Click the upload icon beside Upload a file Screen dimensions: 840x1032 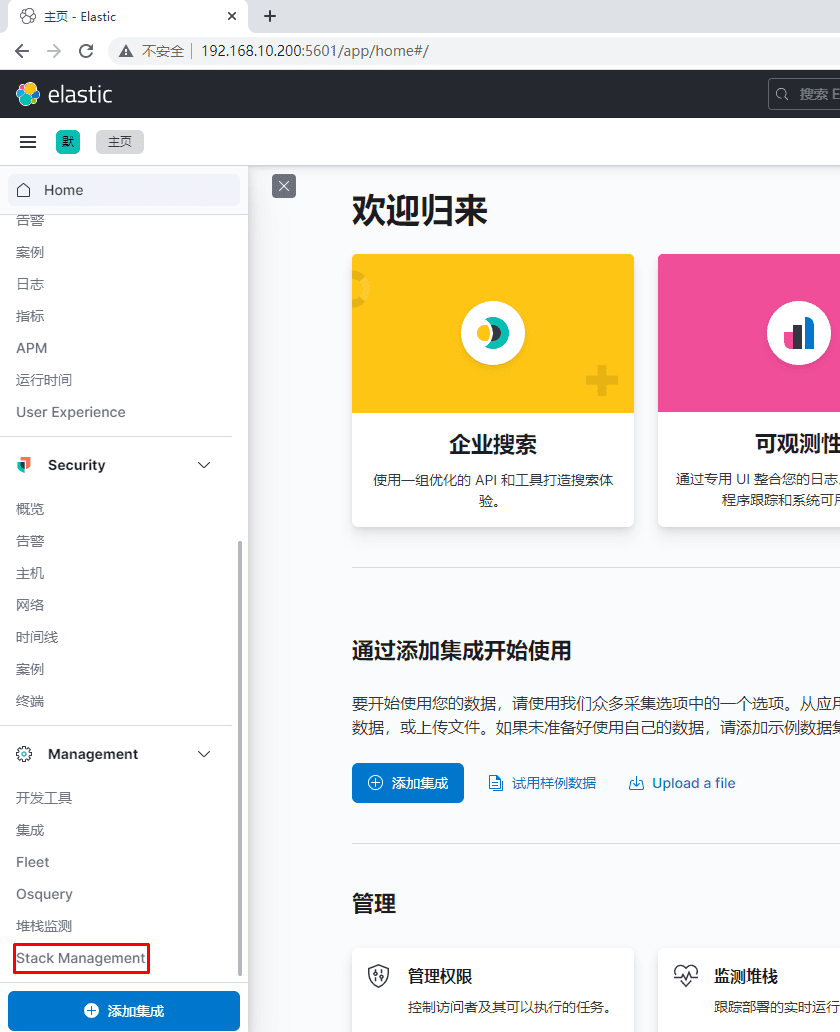click(x=636, y=783)
